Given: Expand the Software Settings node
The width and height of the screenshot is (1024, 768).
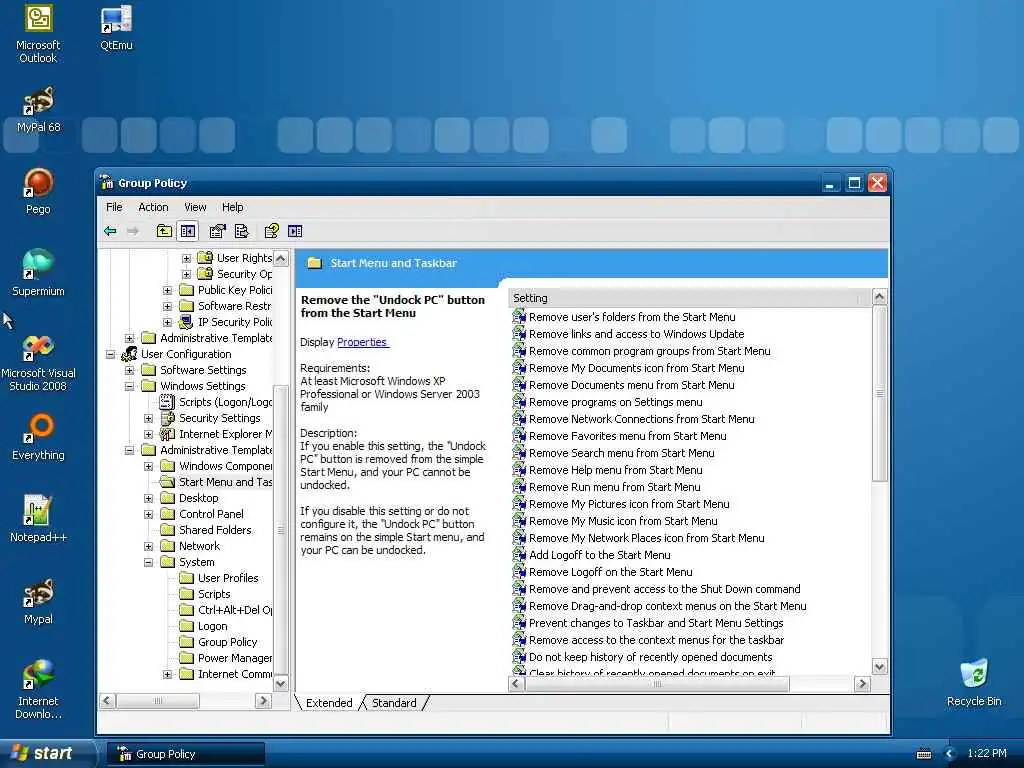Looking at the screenshot, I should click(129, 370).
